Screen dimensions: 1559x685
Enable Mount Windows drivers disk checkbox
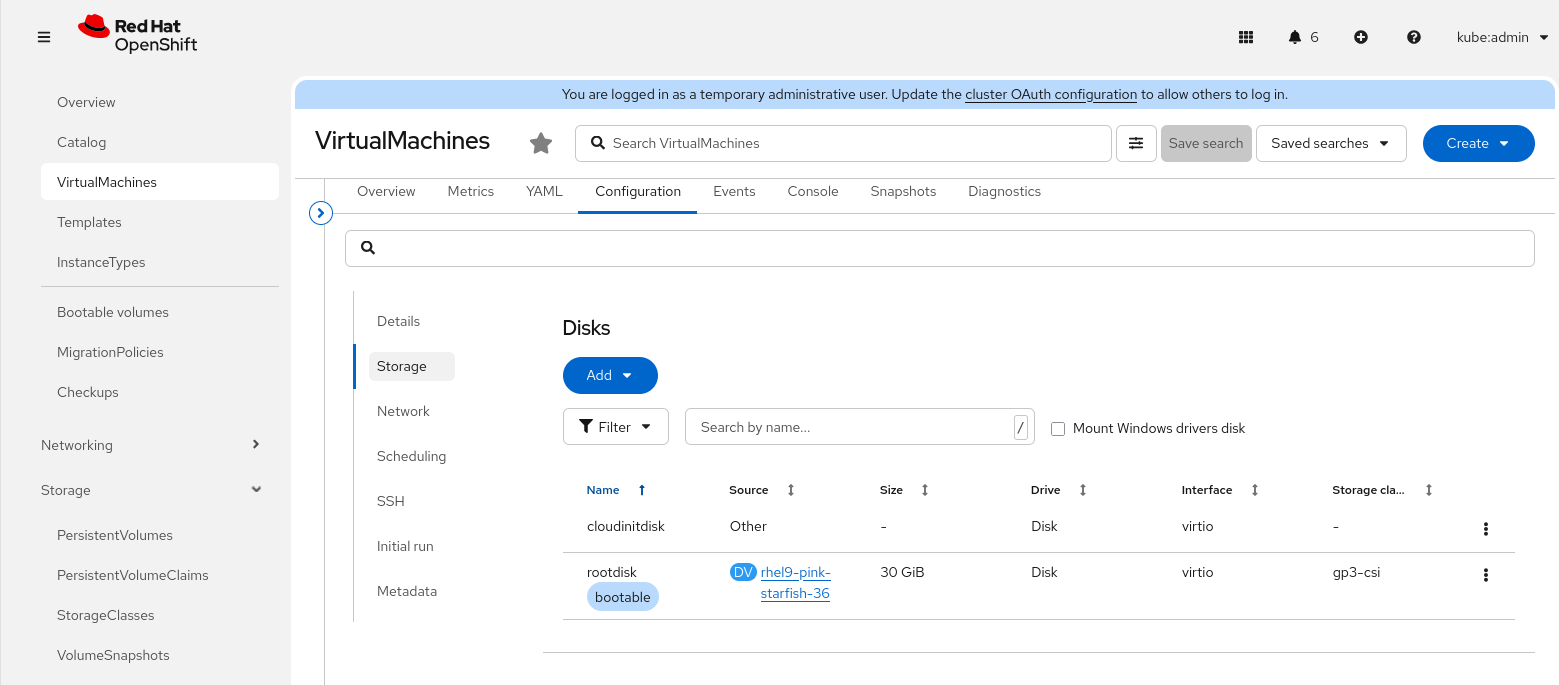(1058, 429)
